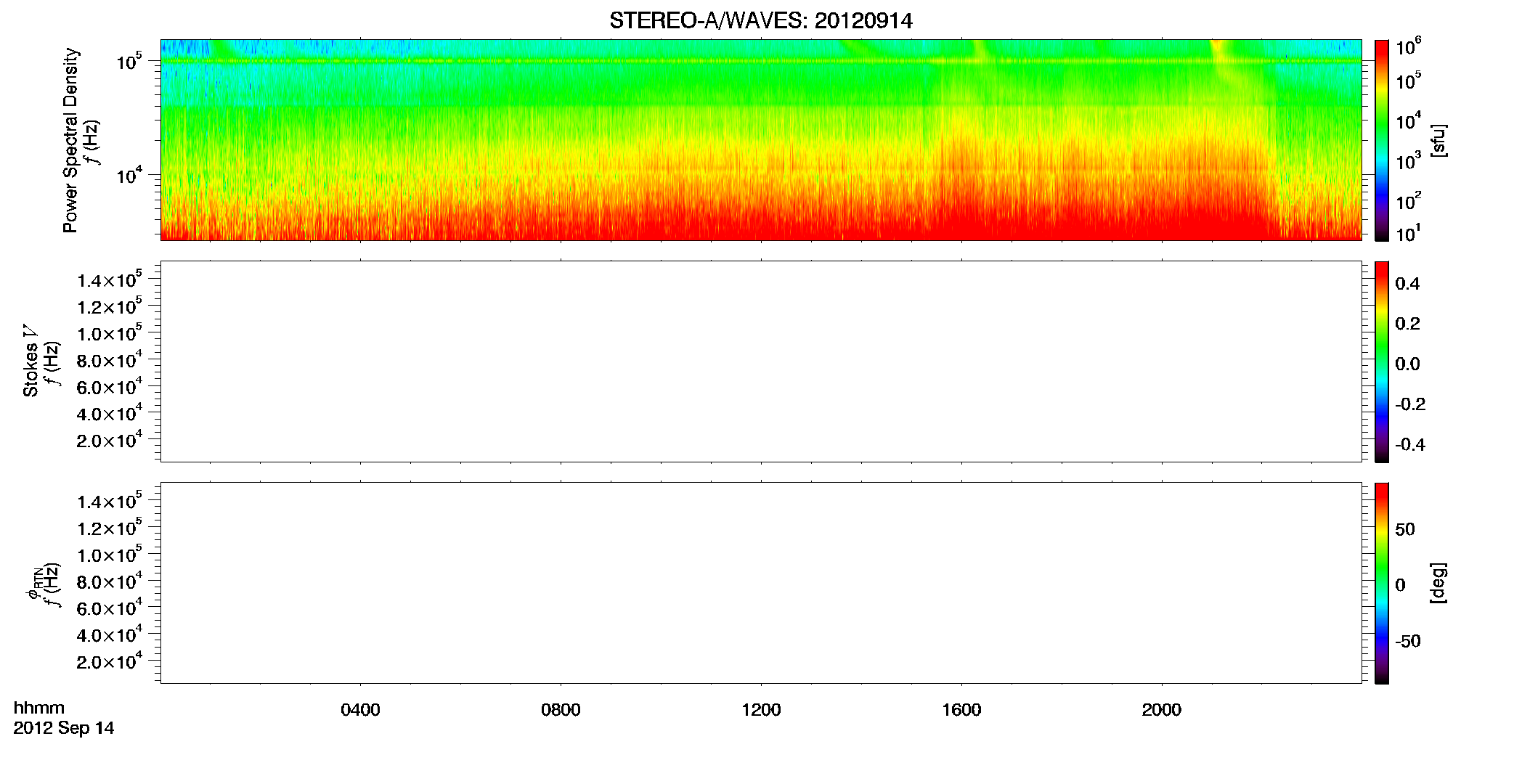Click the 10^5 spectrogram frequency tick label
1522x784 pixels.
129,60
